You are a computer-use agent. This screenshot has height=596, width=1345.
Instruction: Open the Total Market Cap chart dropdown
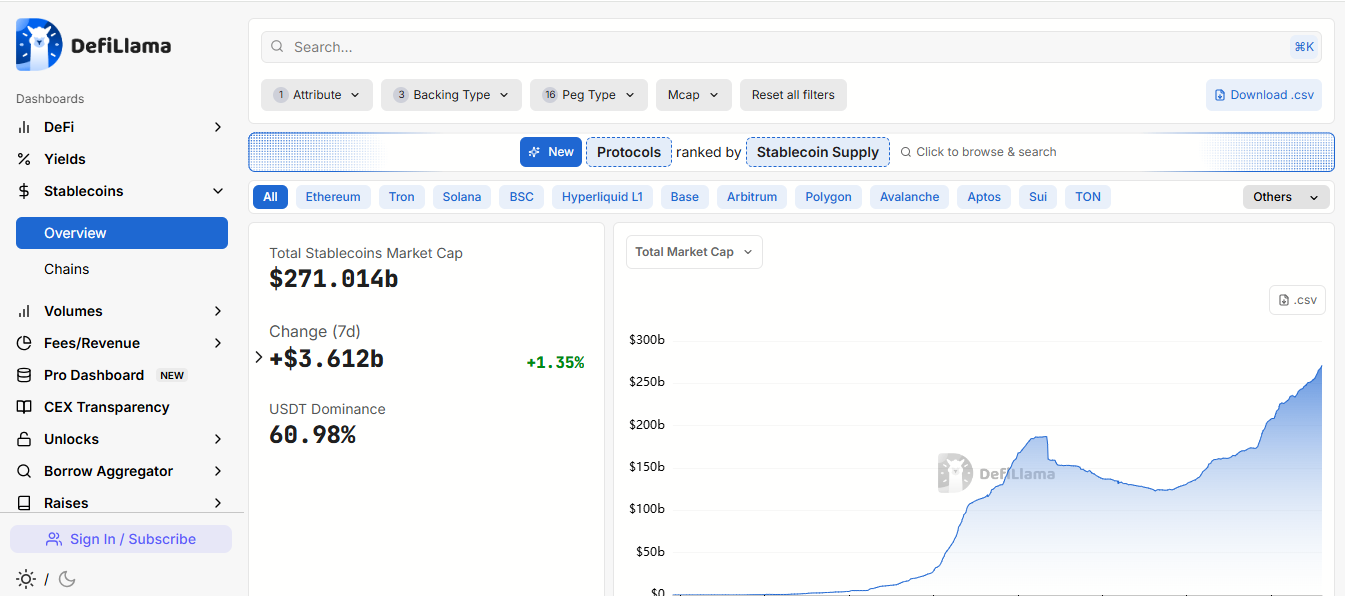pos(694,252)
